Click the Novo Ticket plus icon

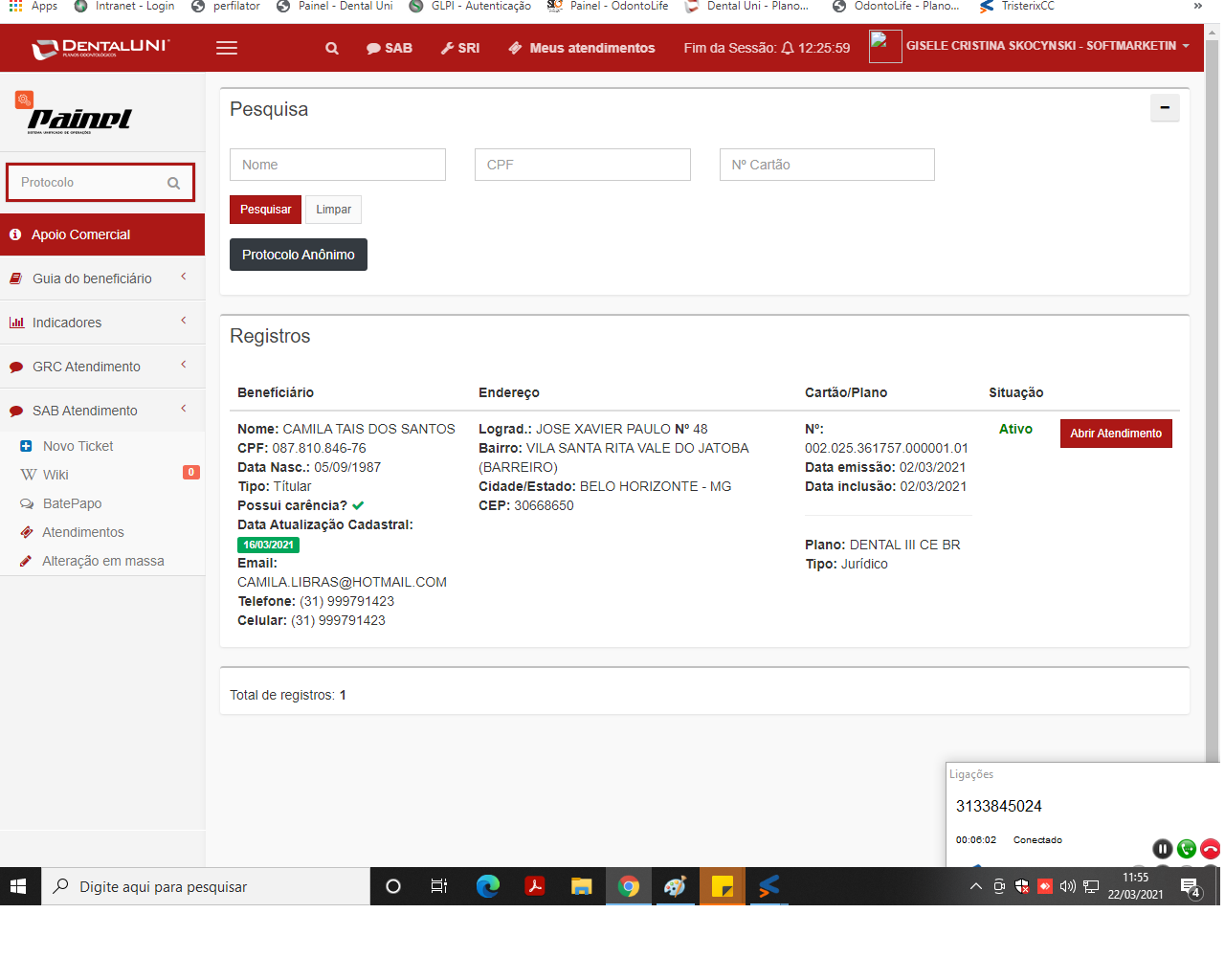(x=27, y=446)
